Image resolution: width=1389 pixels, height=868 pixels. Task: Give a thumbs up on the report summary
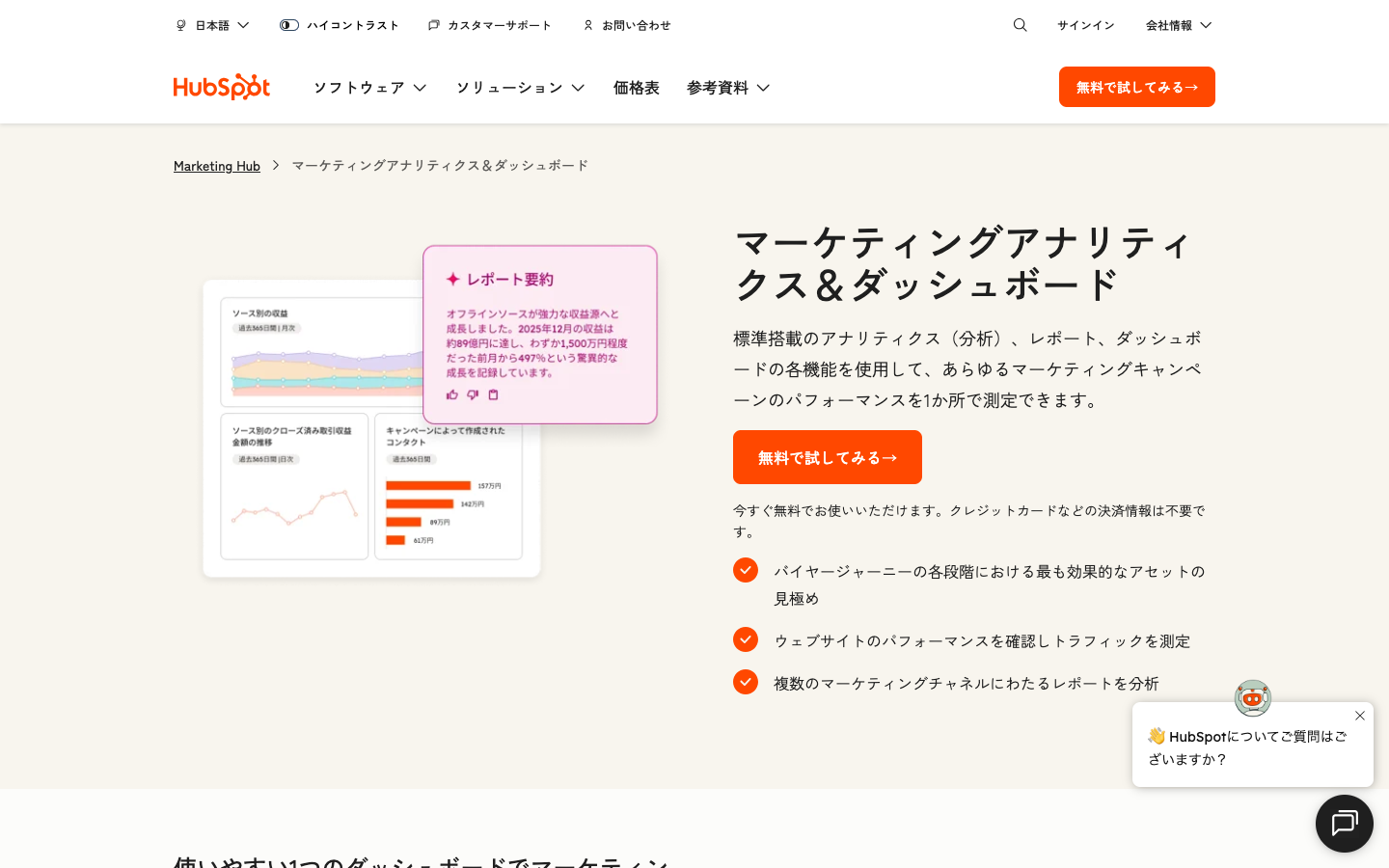pyautogui.click(x=452, y=394)
